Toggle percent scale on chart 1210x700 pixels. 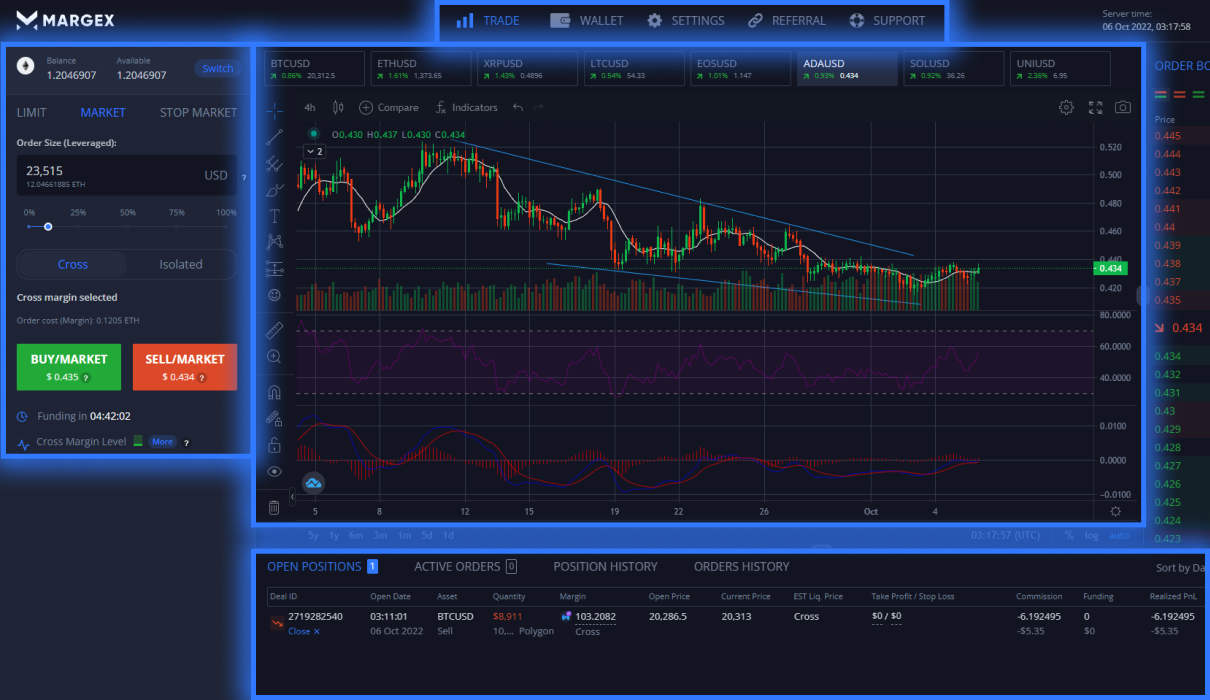coord(1069,535)
